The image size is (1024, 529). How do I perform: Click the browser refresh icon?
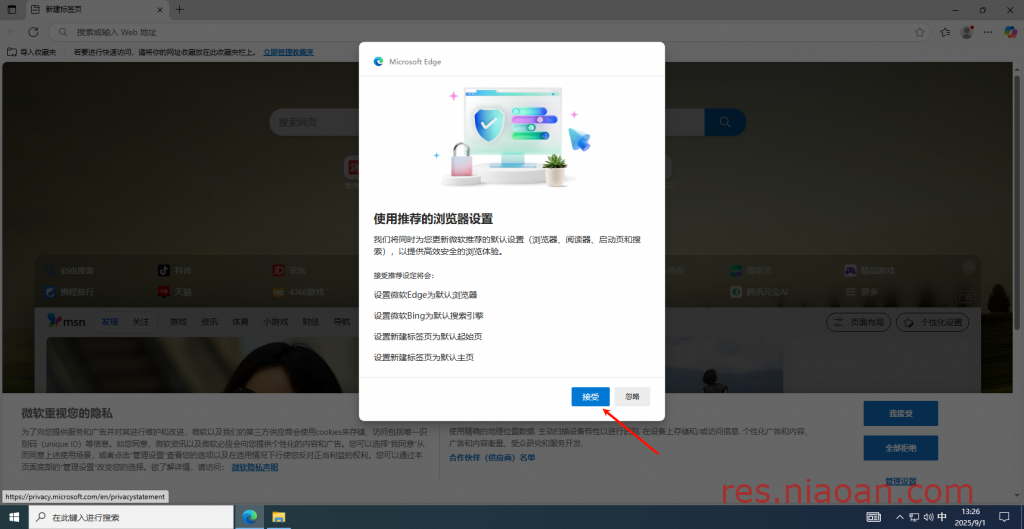tap(33, 32)
